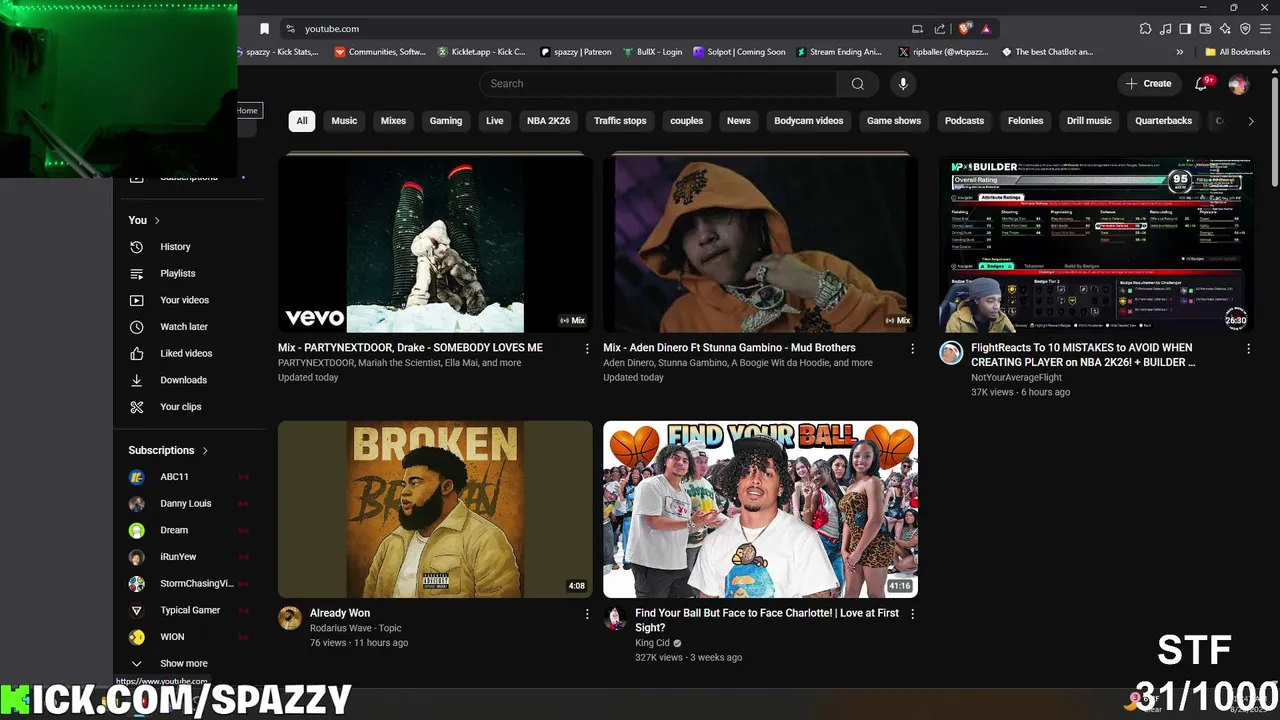This screenshot has height=720, width=1280.
Task: Open options for PARTYNEXTDOOR mix
Action: pos(587,348)
